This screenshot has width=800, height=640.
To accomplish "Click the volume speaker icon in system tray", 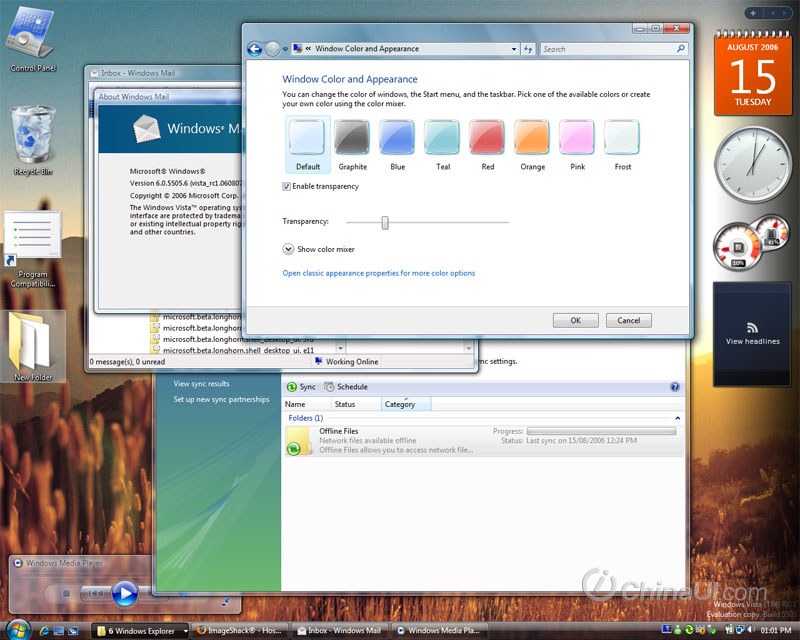I will coord(752,630).
